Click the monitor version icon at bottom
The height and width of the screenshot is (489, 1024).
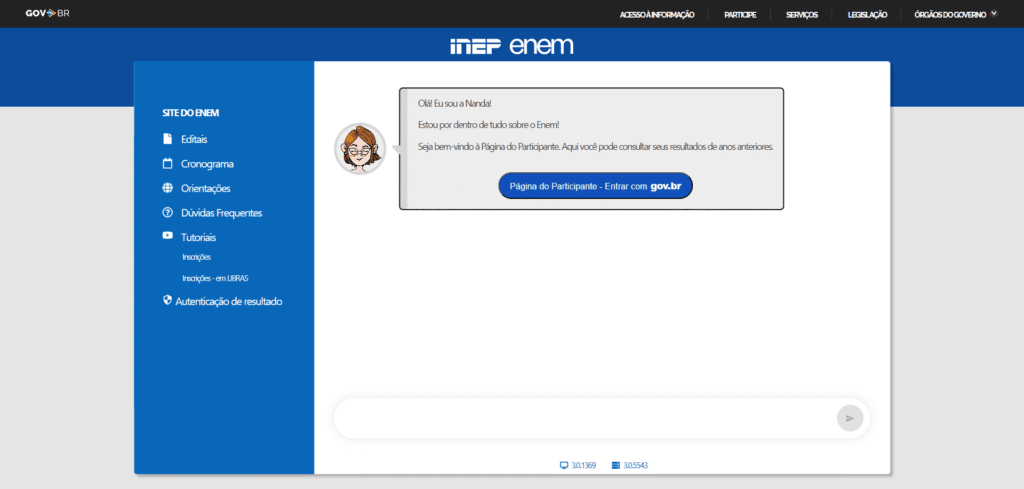point(564,466)
